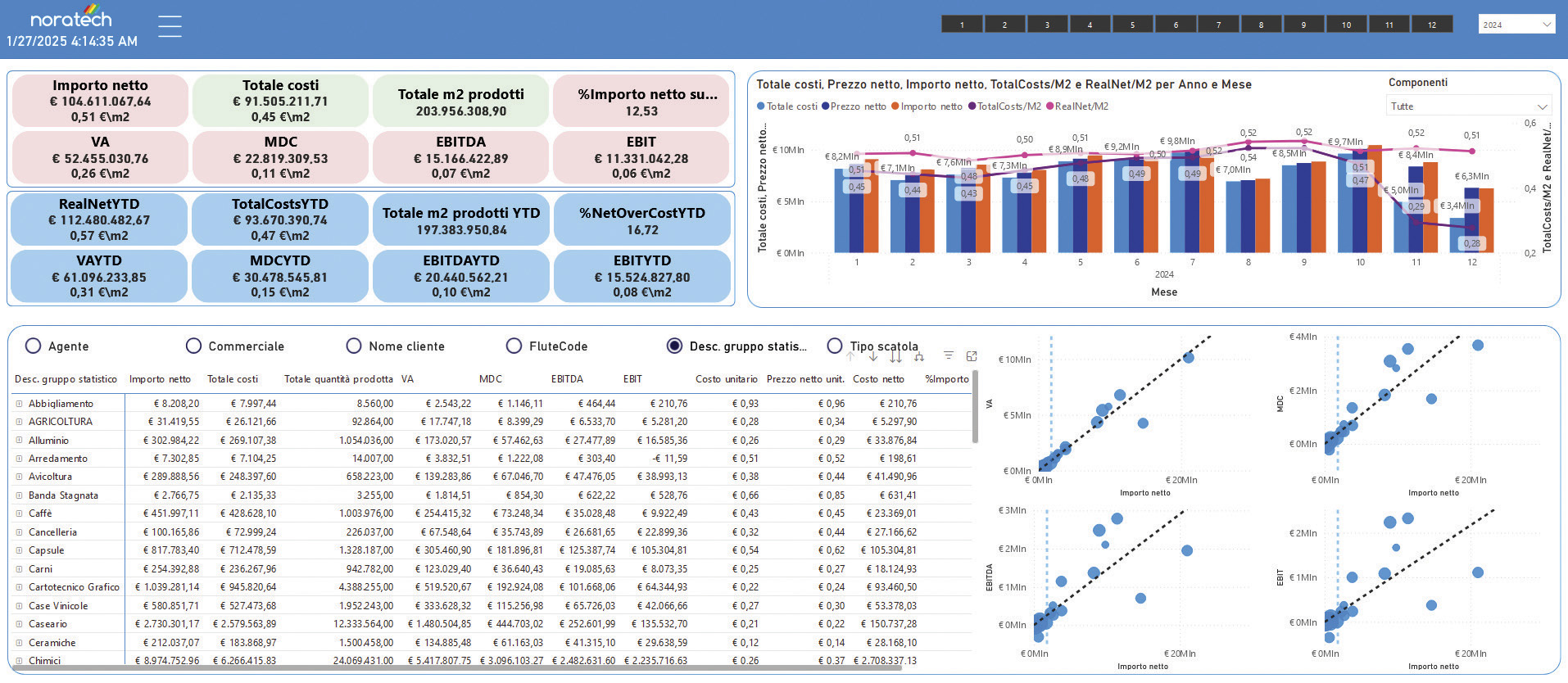1568x683 pixels.
Task: Sort by Costo unitario column header
Action: [727, 379]
